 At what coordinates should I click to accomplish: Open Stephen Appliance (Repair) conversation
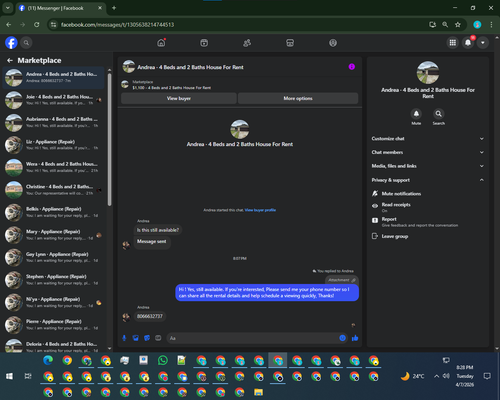pyautogui.click(x=53, y=280)
